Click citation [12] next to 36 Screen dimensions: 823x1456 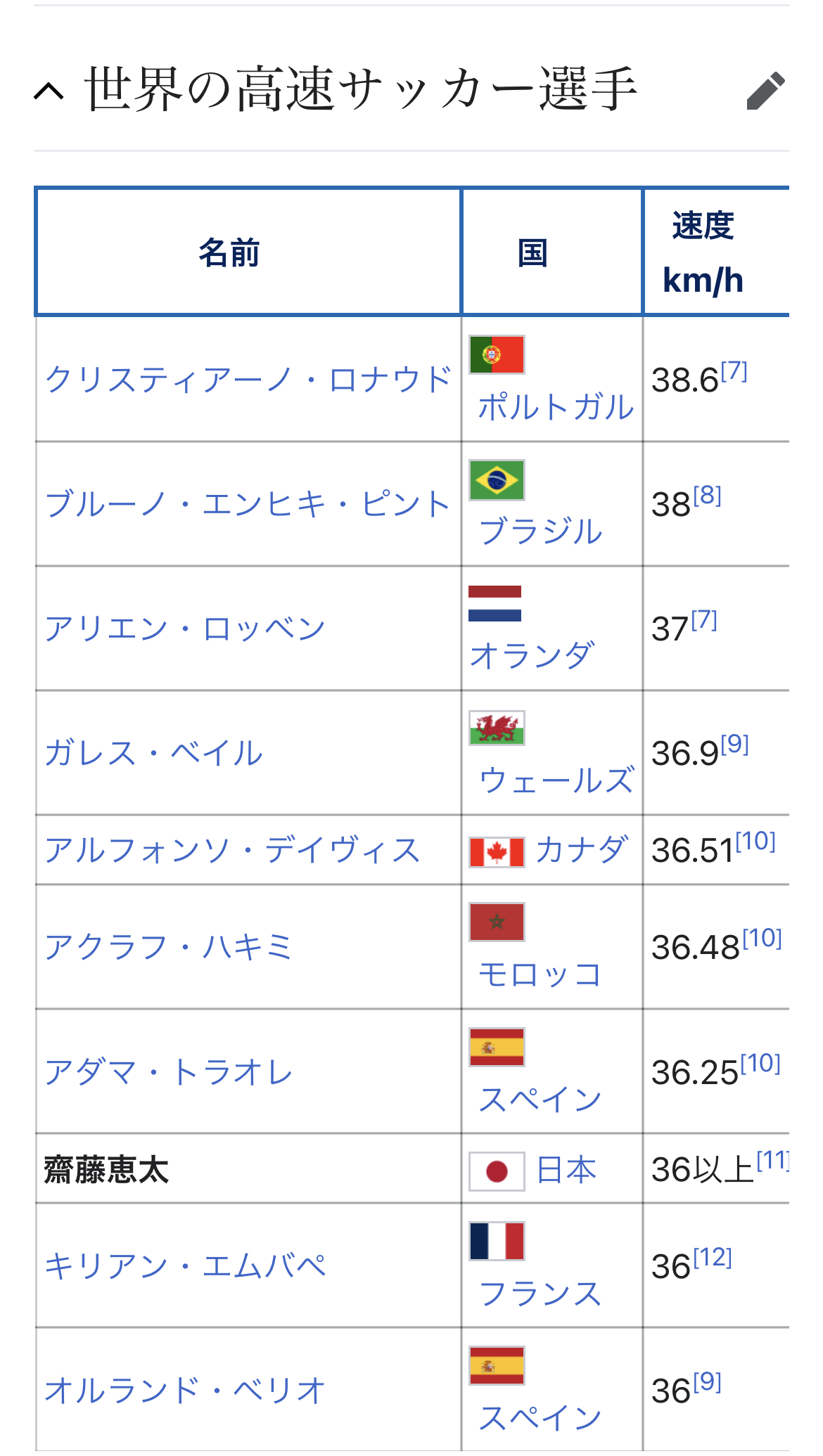coord(713,1257)
